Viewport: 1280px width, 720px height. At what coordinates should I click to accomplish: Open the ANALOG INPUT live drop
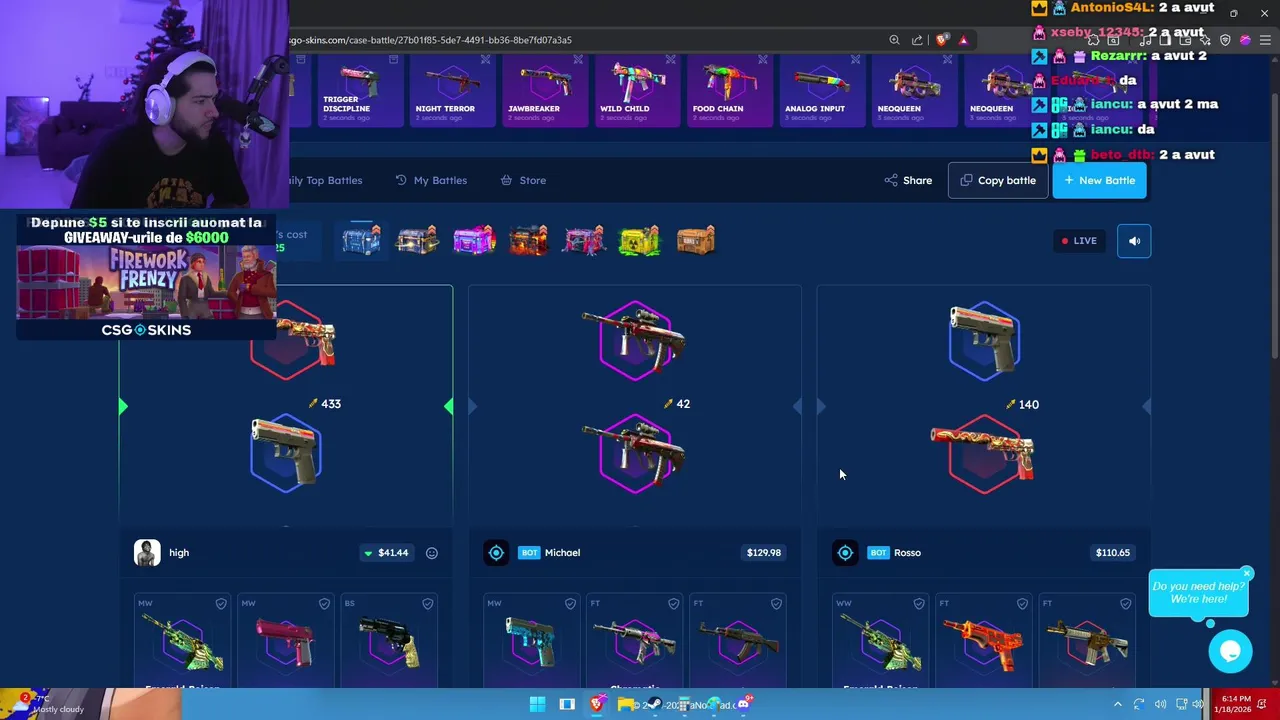coord(822,90)
